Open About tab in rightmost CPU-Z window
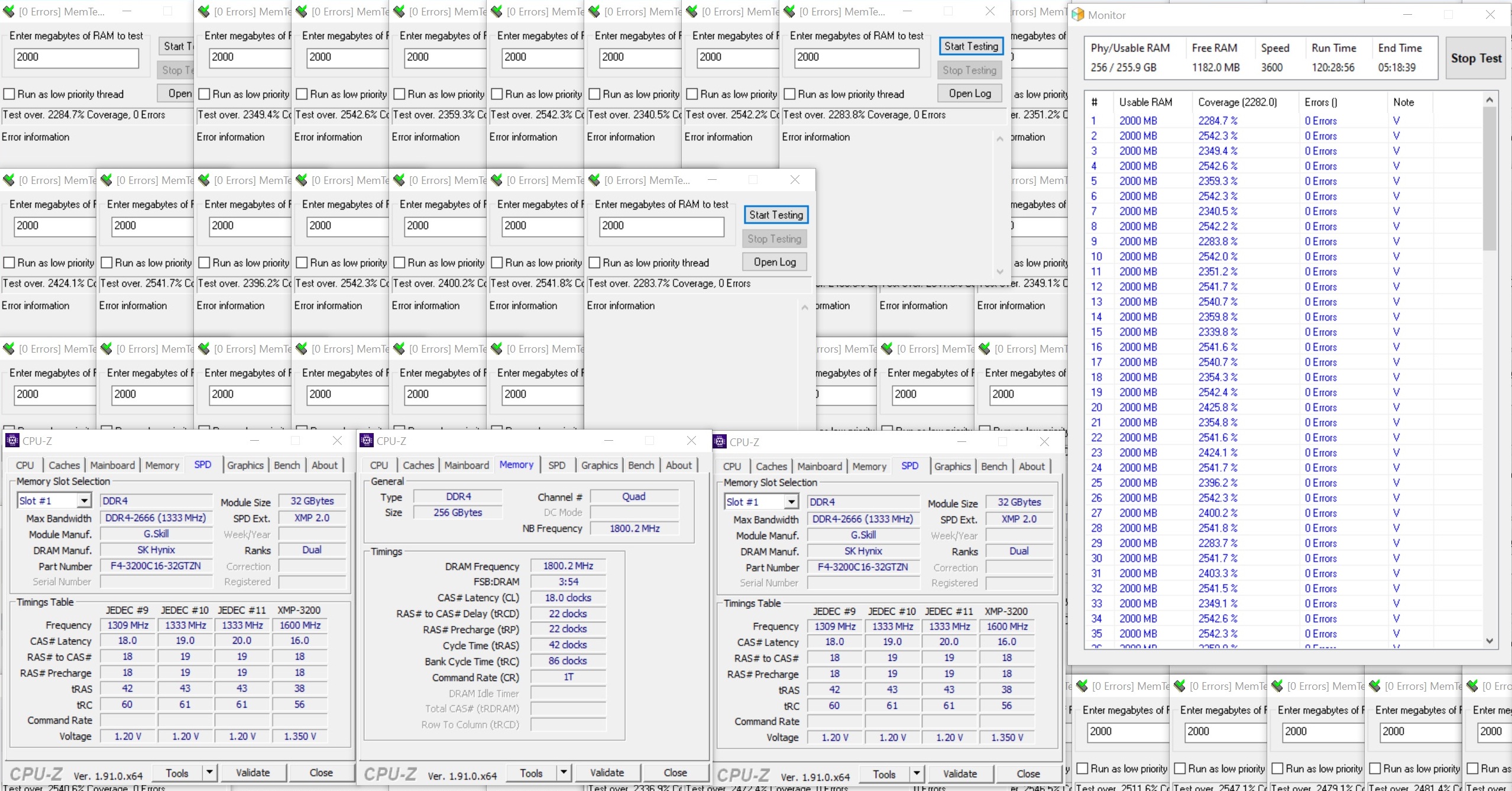 tap(1031, 466)
